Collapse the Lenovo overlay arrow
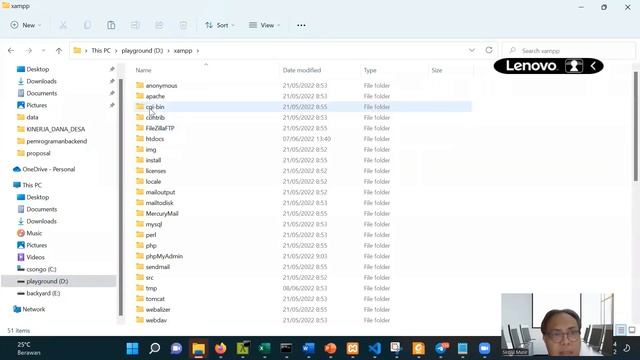Screen dimensions: 640x360 point(593,66)
